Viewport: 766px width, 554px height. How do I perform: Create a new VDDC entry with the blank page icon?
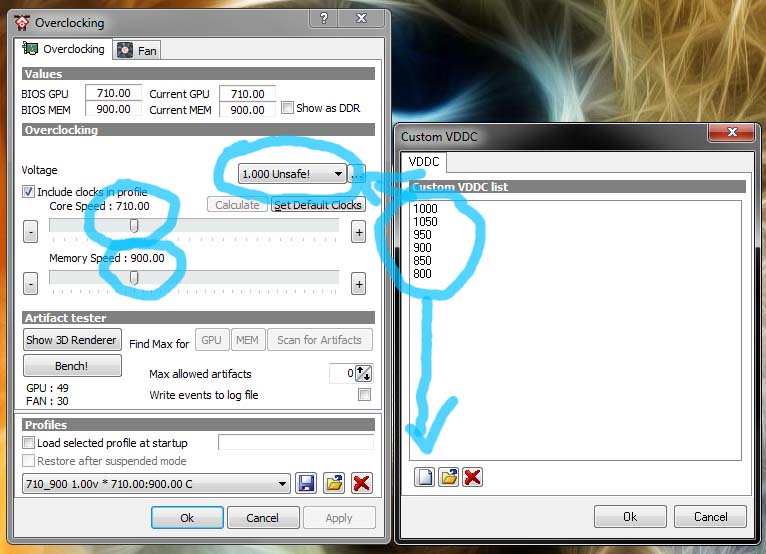coord(424,477)
